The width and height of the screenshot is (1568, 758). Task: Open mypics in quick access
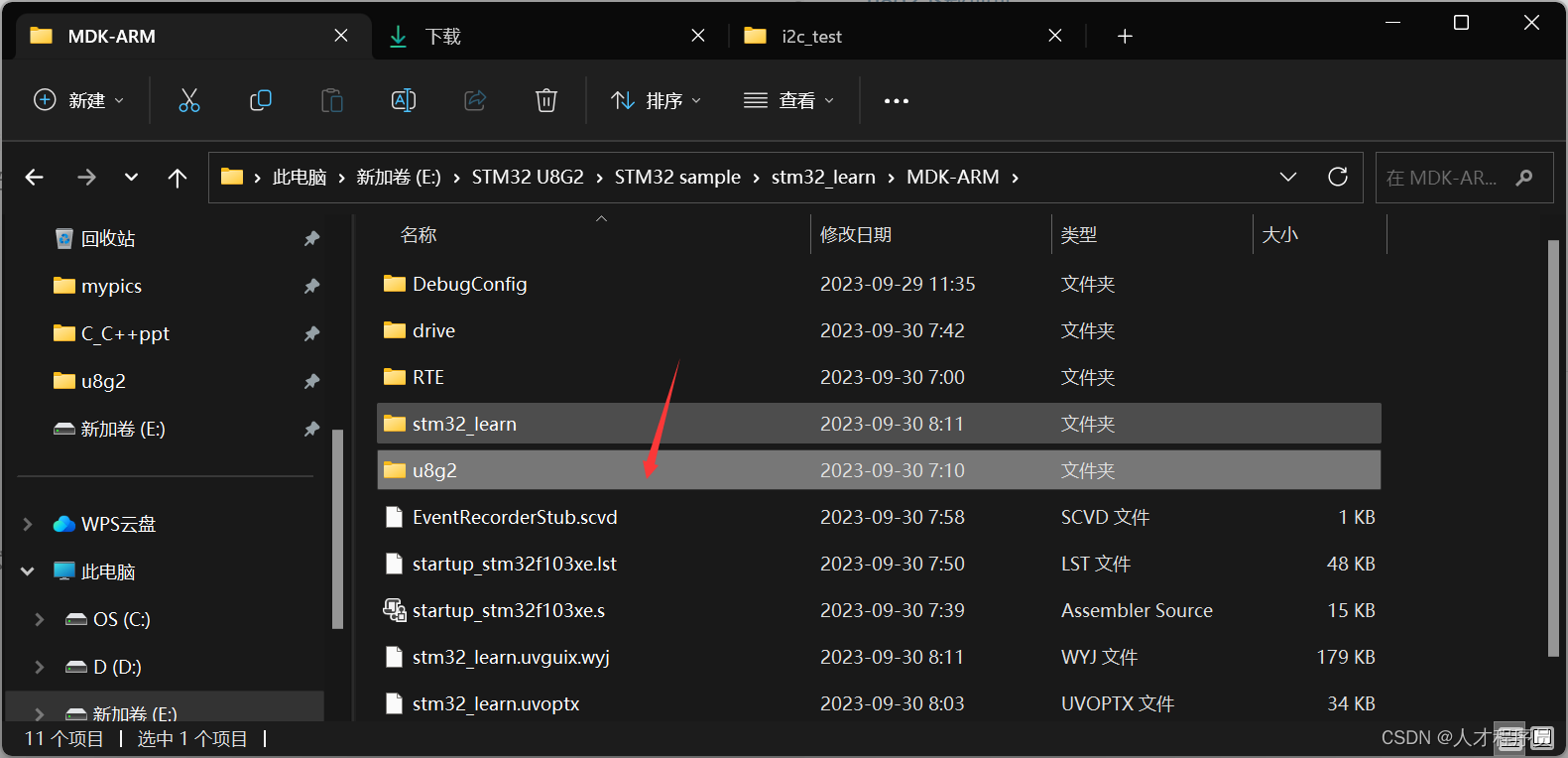111,286
